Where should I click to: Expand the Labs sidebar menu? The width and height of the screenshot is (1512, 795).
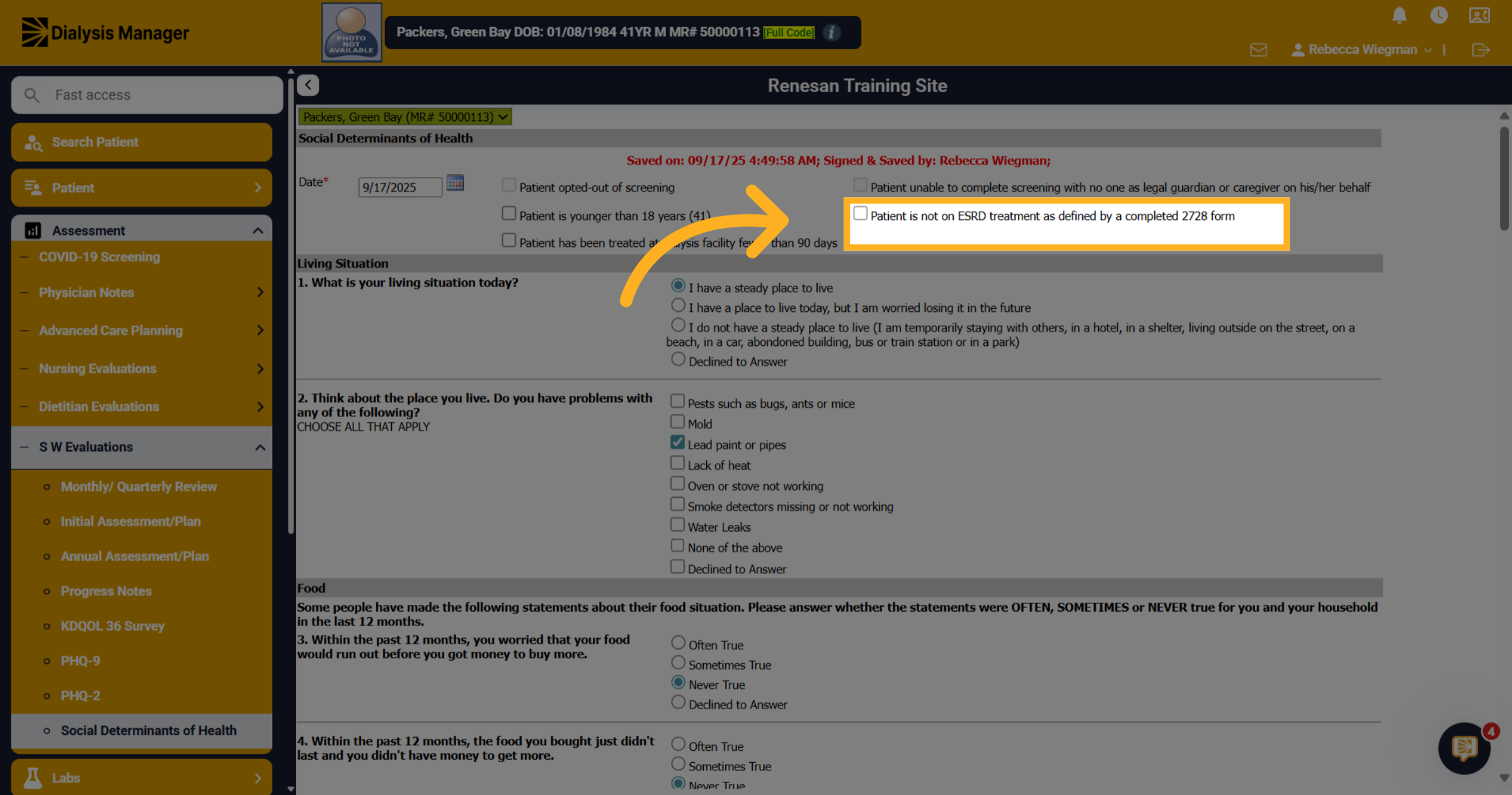[x=142, y=778]
